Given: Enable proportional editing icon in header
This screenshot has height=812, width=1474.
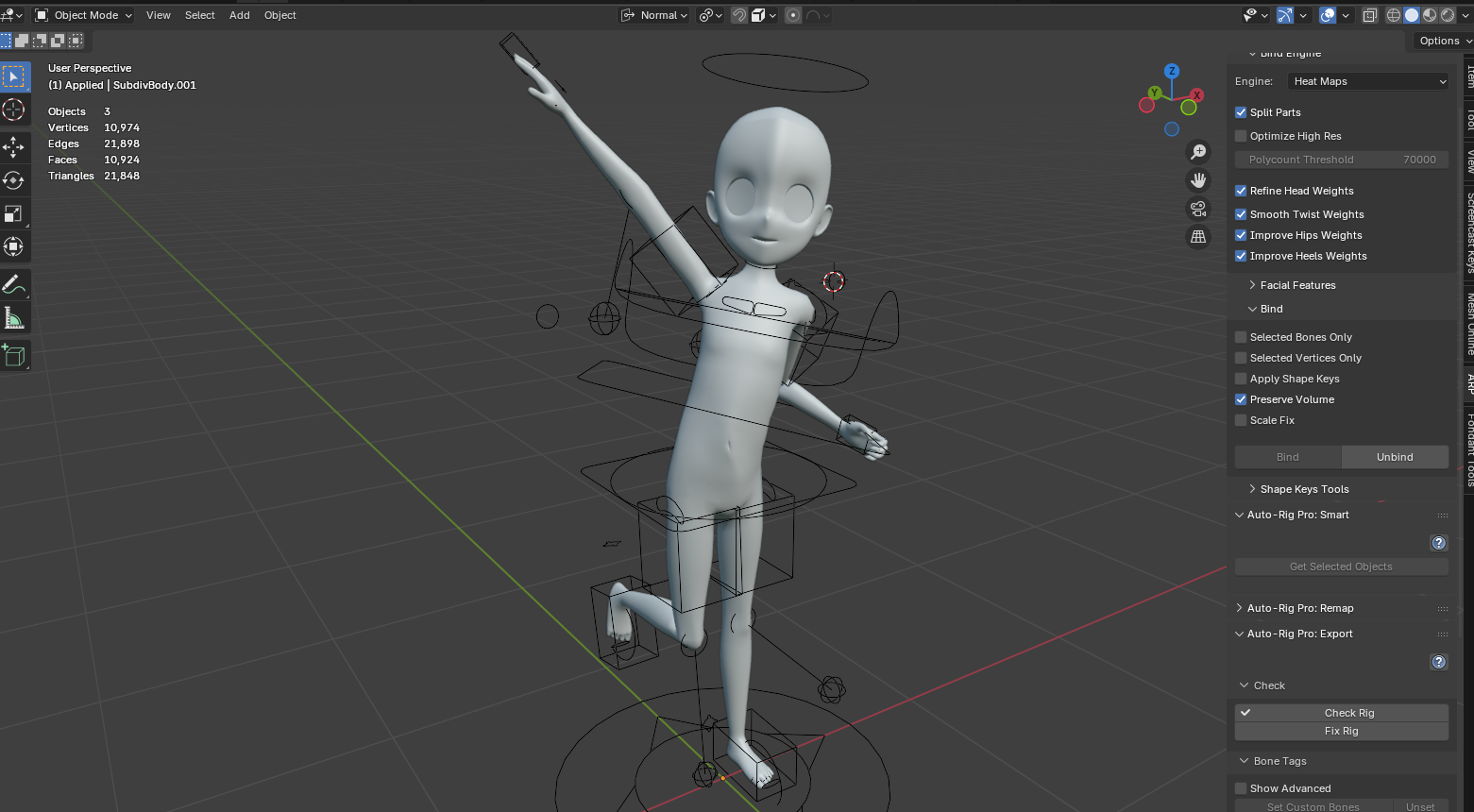Looking at the screenshot, I should click(x=793, y=15).
